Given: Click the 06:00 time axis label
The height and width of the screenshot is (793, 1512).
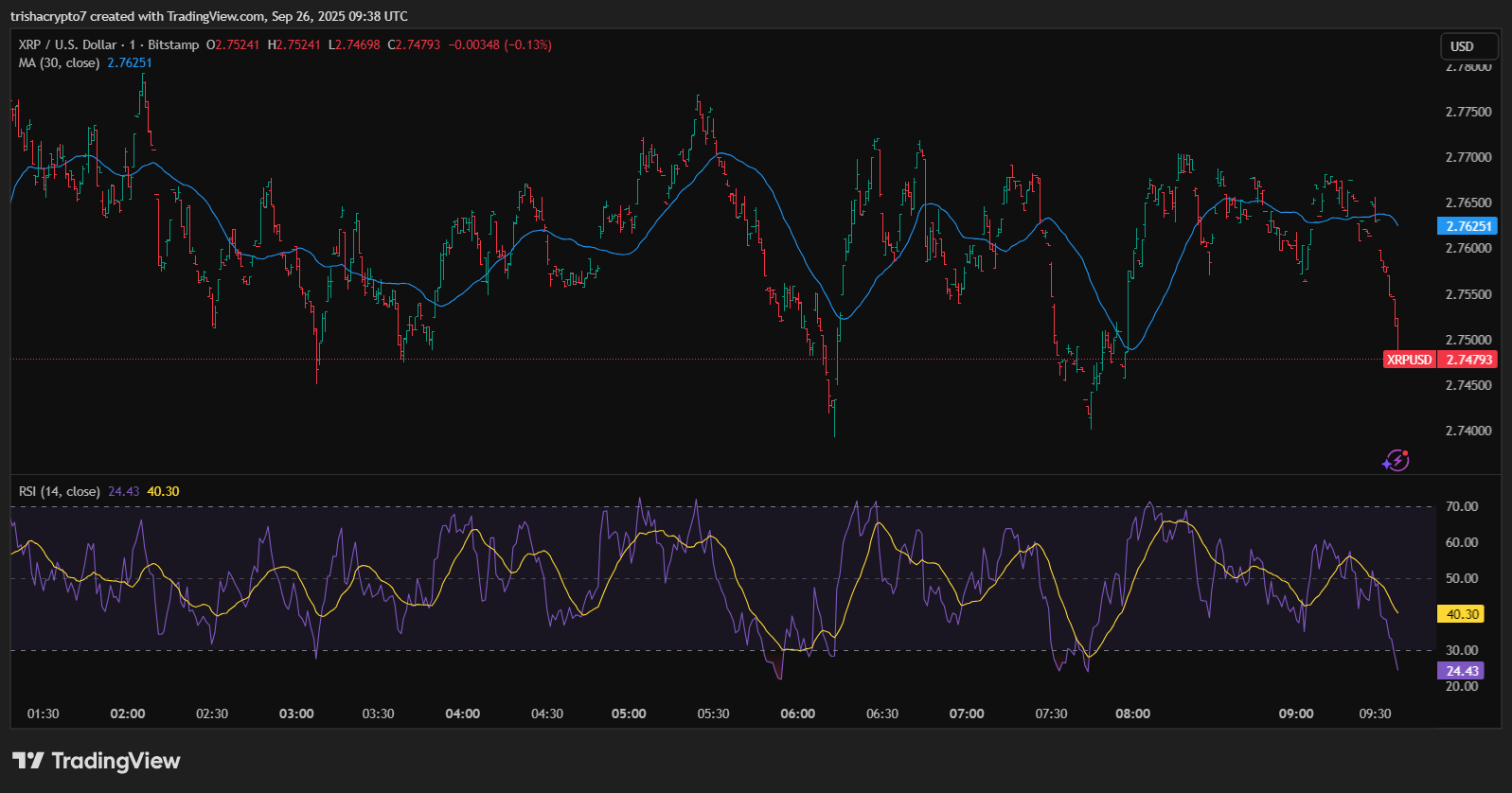Looking at the screenshot, I should [797, 714].
